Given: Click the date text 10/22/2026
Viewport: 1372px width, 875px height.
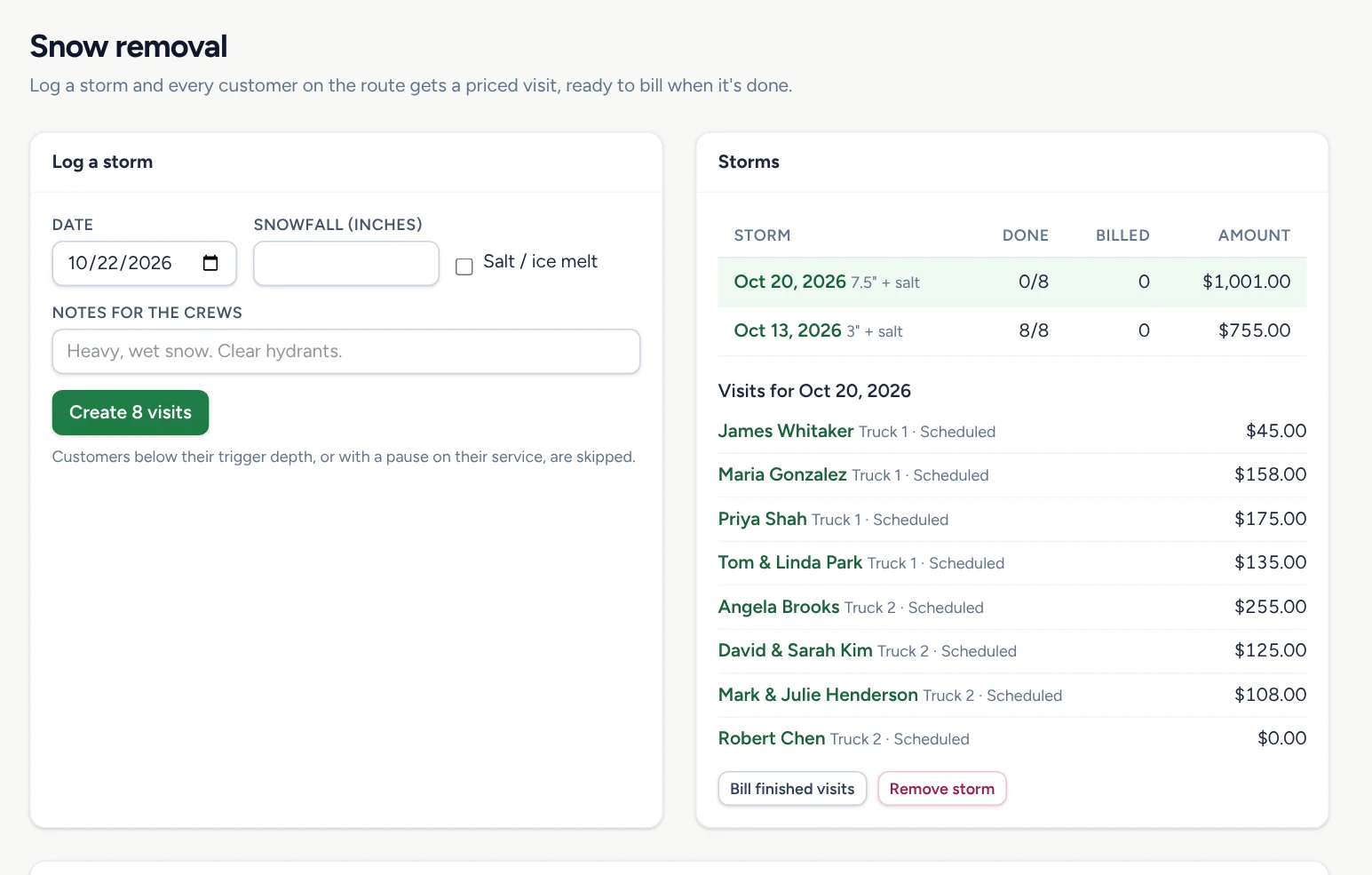Looking at the screenshot, I should [120, 263].
